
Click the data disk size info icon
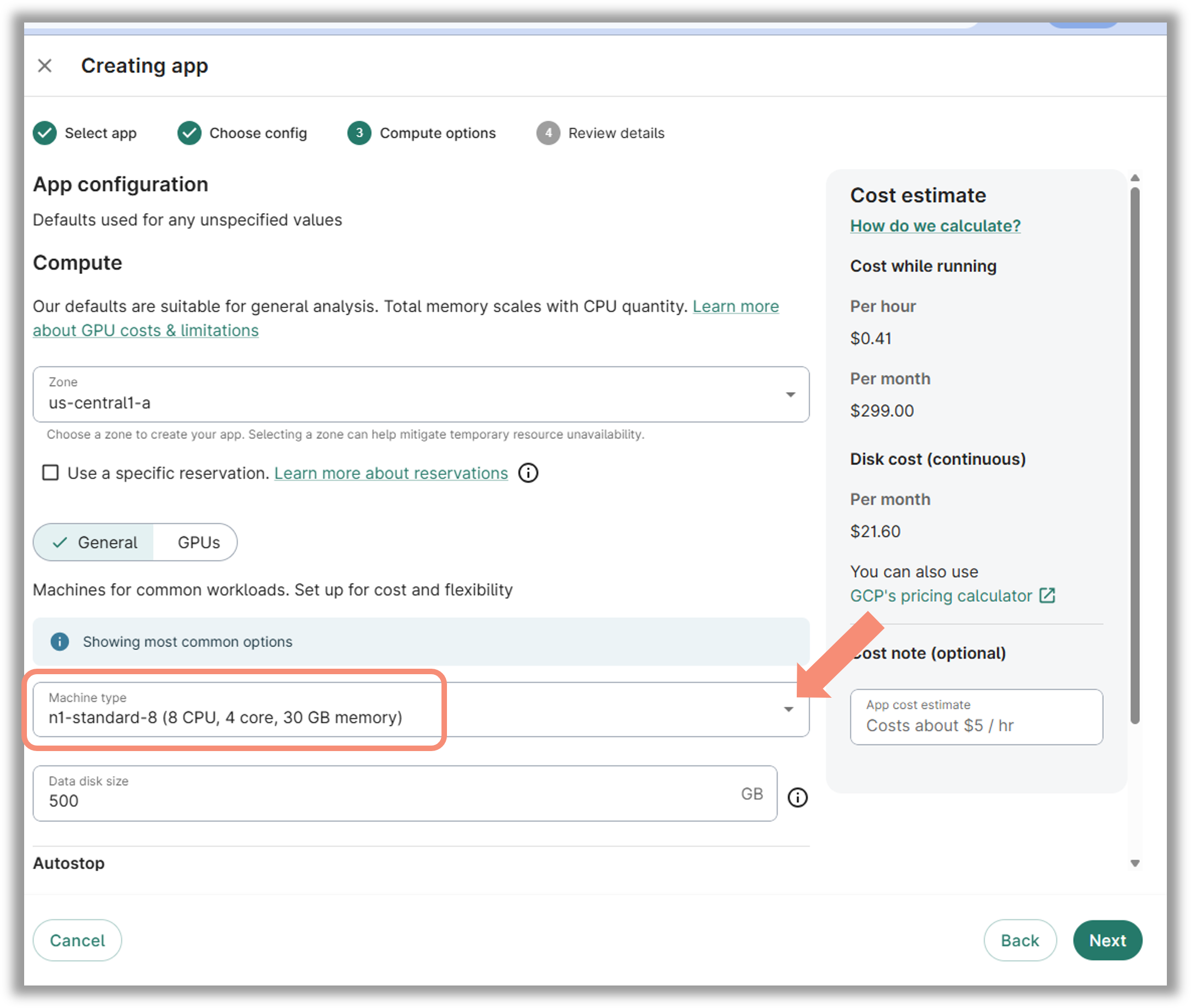[x=798, y=797]
